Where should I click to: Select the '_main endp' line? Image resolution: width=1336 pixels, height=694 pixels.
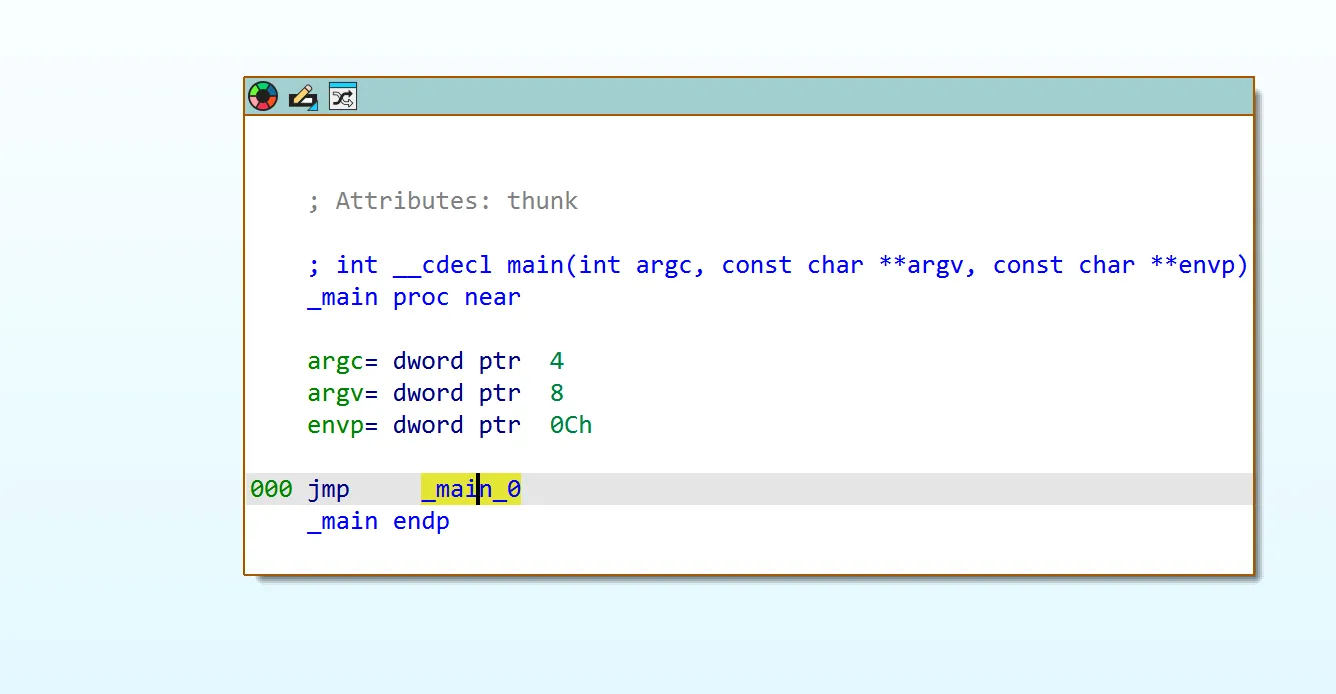(x=378, y=521)
